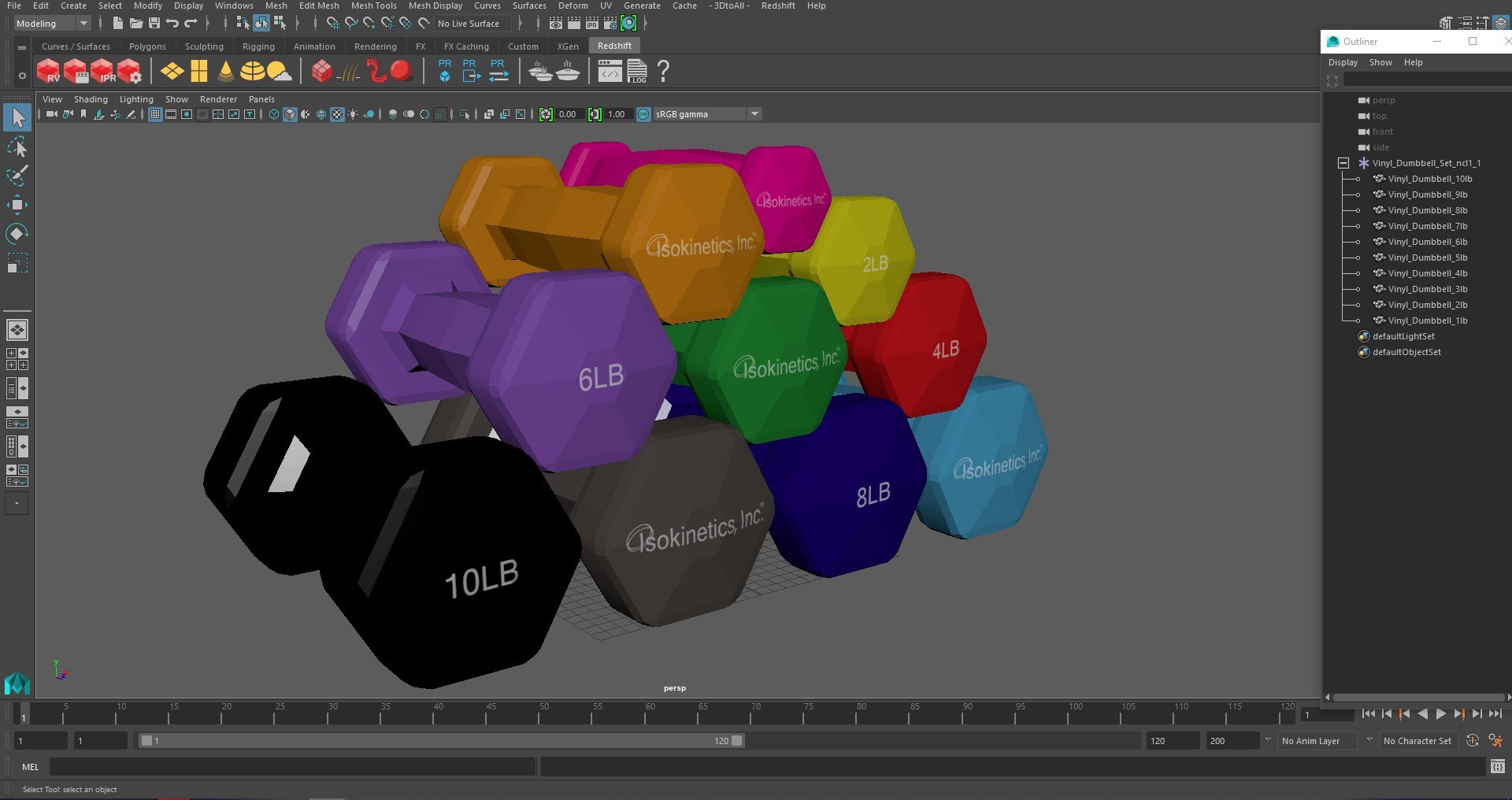Activate the Lasso select tool
The image size is (1512, 800).
(17, 147)
